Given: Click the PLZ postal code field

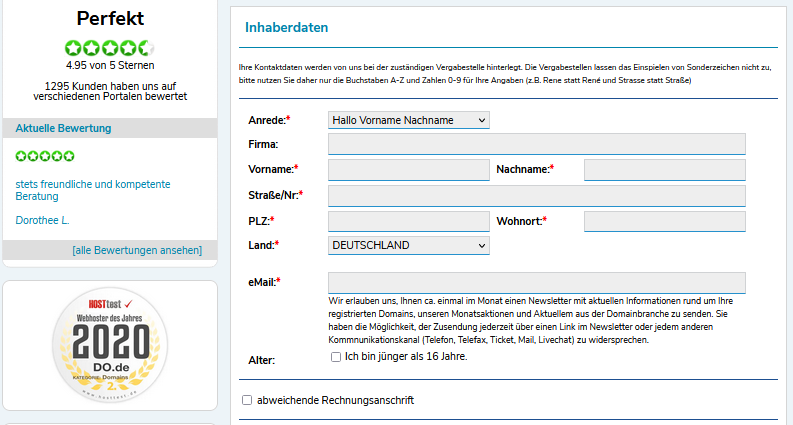Looking at the screenshot, I should point(409,222).
